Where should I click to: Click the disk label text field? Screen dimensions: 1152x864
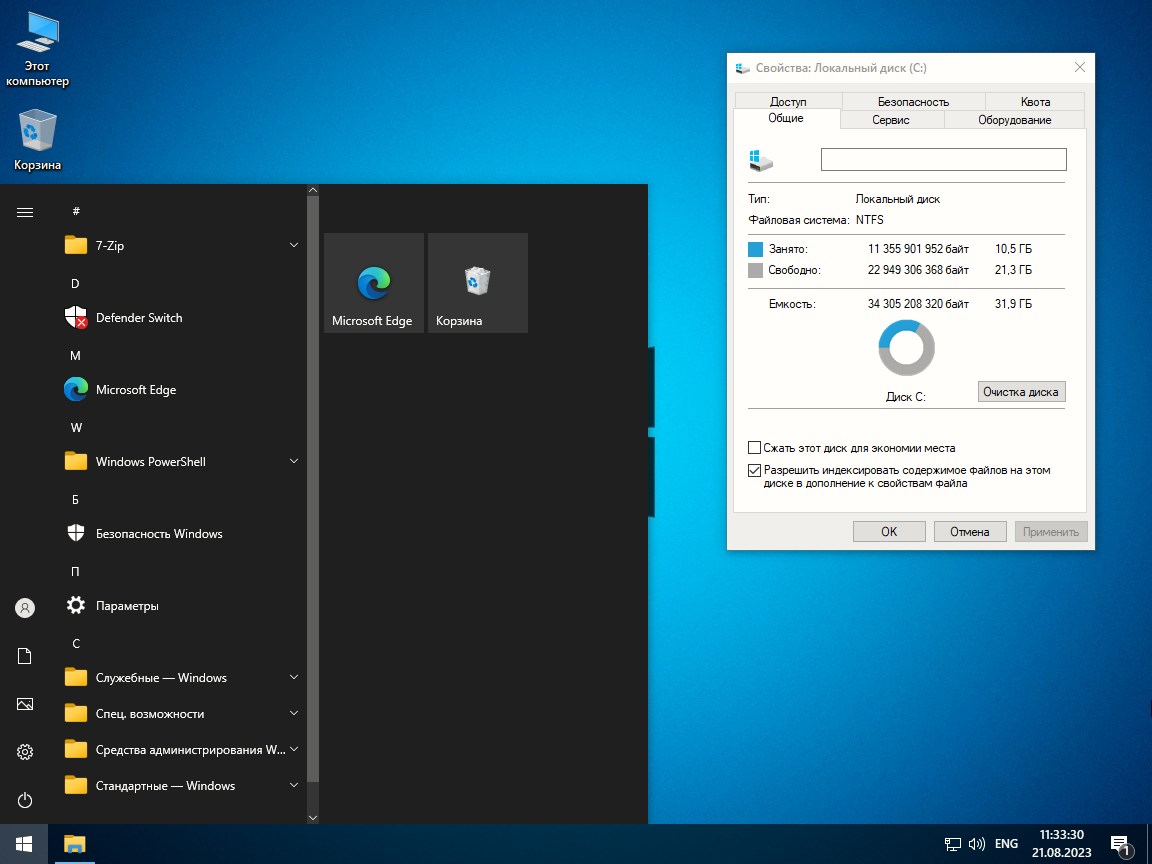tap(943, 160)
